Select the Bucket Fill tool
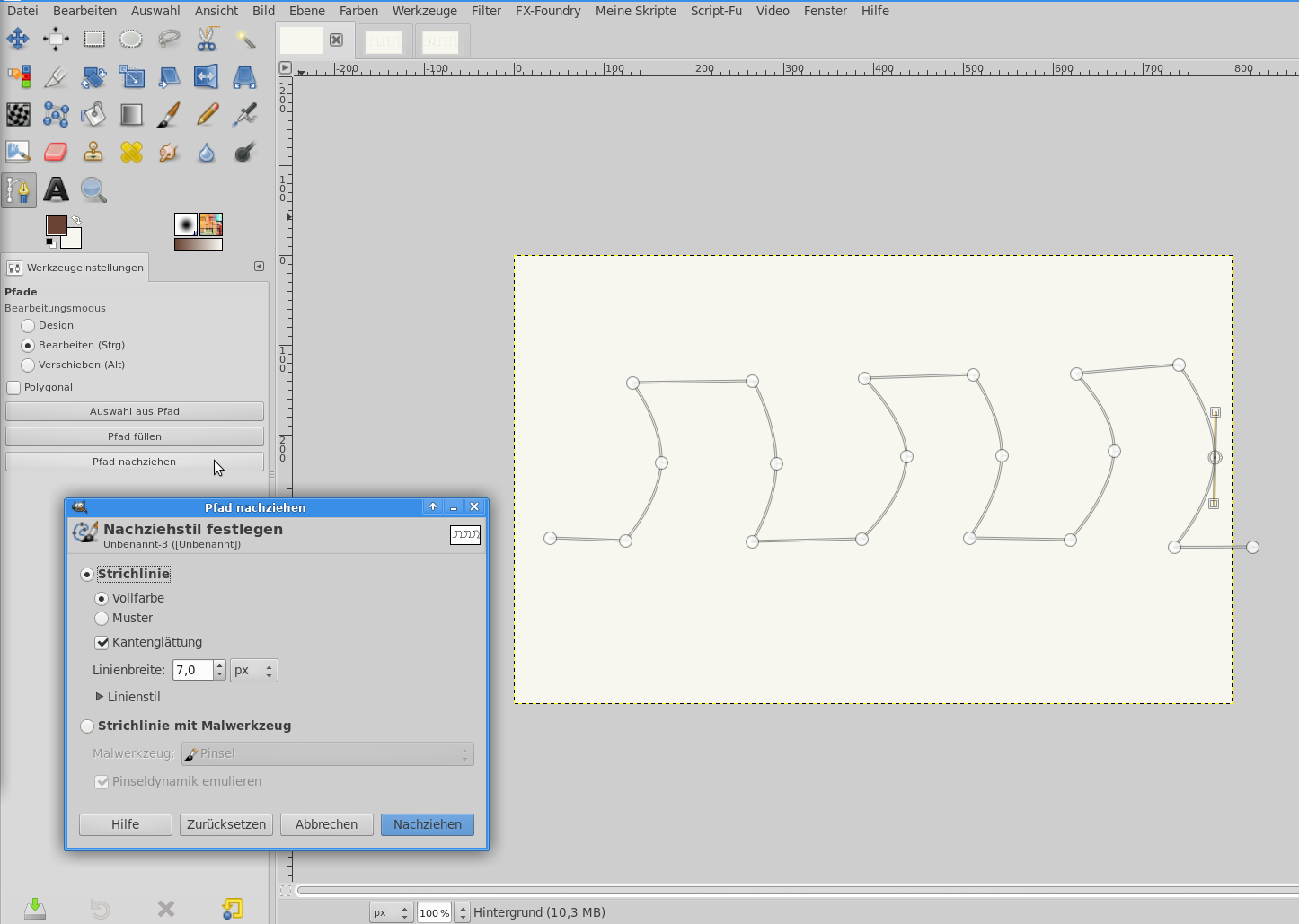 (93, 114)
